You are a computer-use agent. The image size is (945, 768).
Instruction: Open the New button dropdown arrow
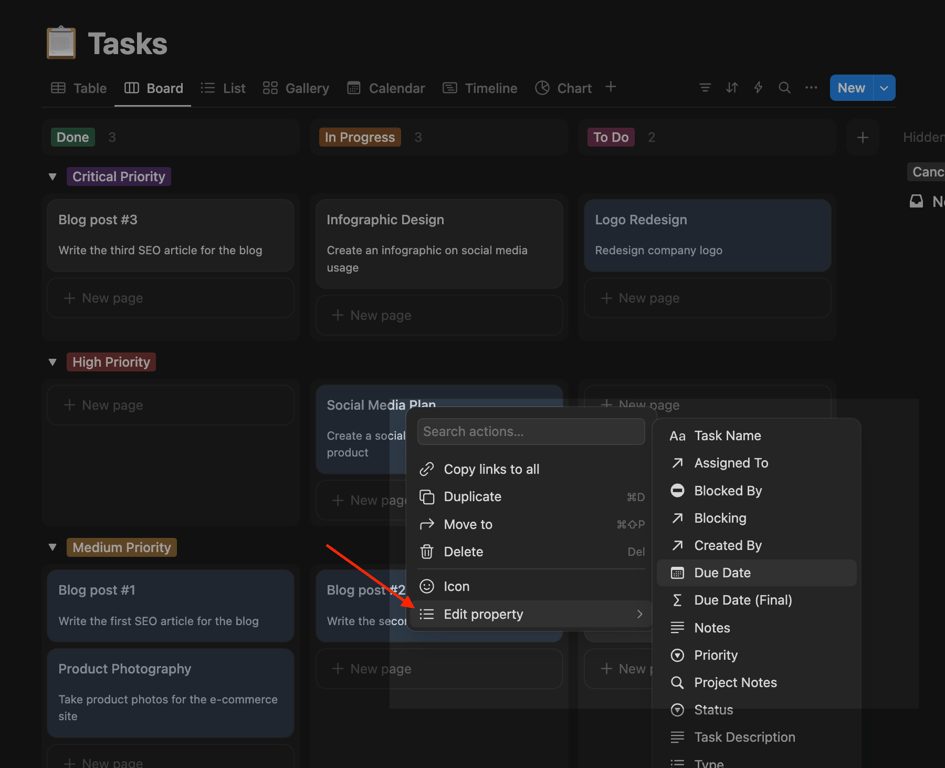[884, 88]
